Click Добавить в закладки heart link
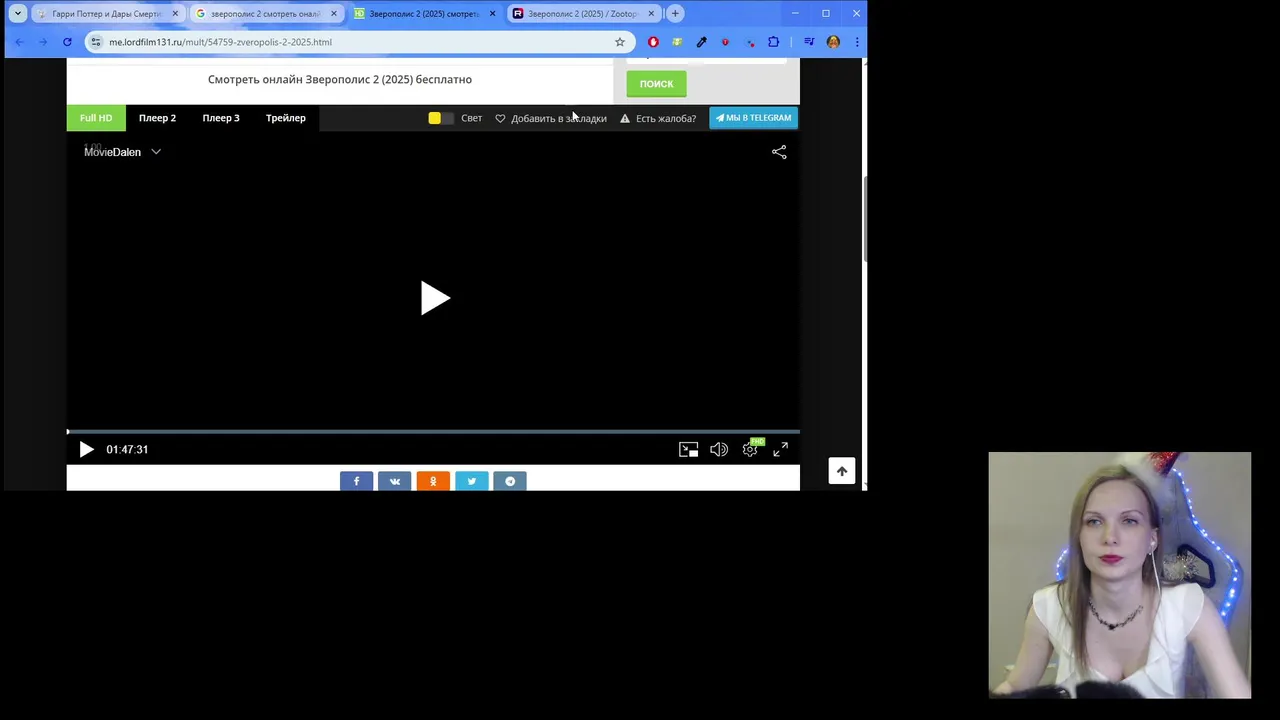 [551, 118]
